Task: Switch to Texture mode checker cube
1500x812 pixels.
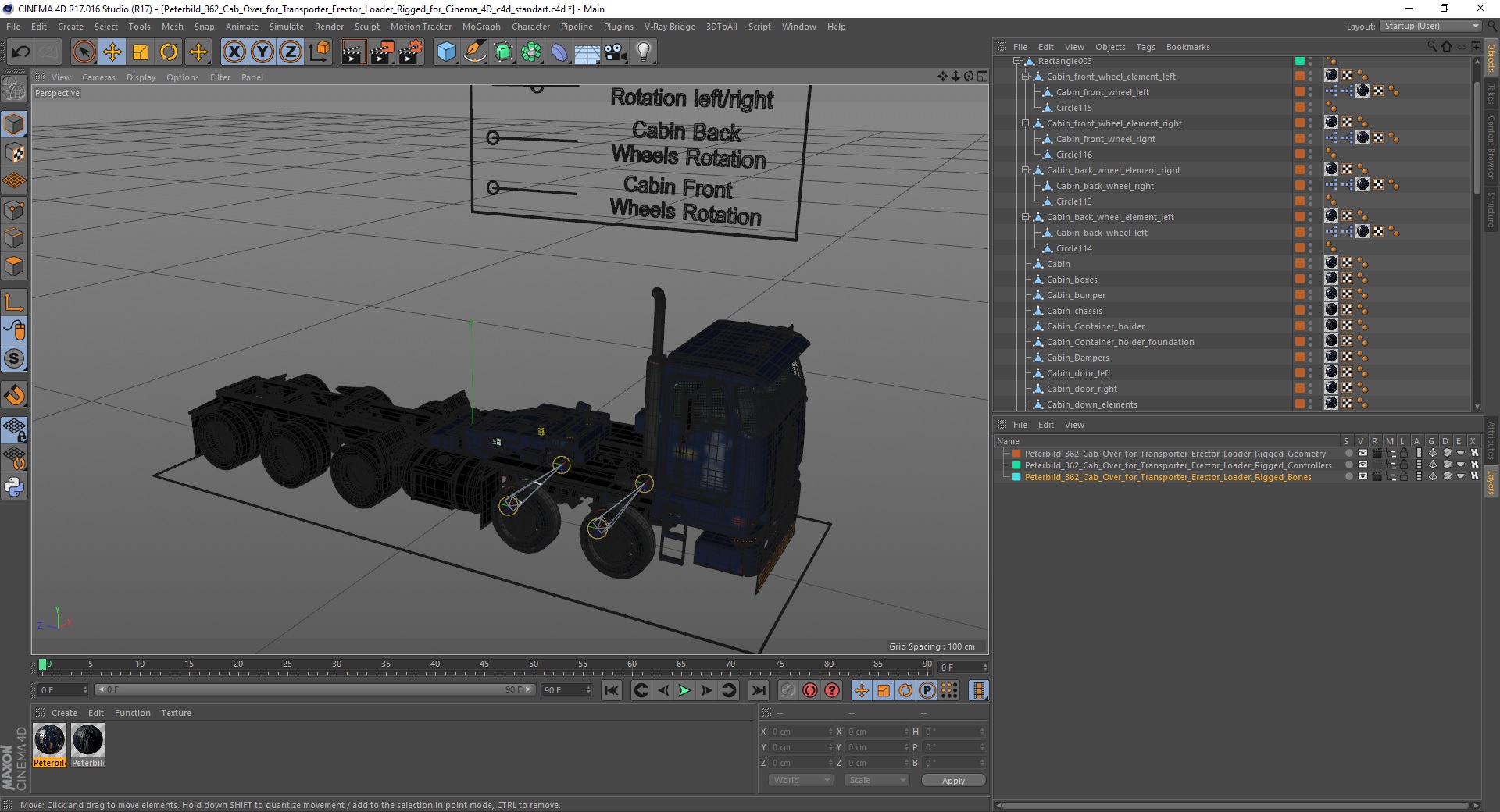Action: coord(14,153)
